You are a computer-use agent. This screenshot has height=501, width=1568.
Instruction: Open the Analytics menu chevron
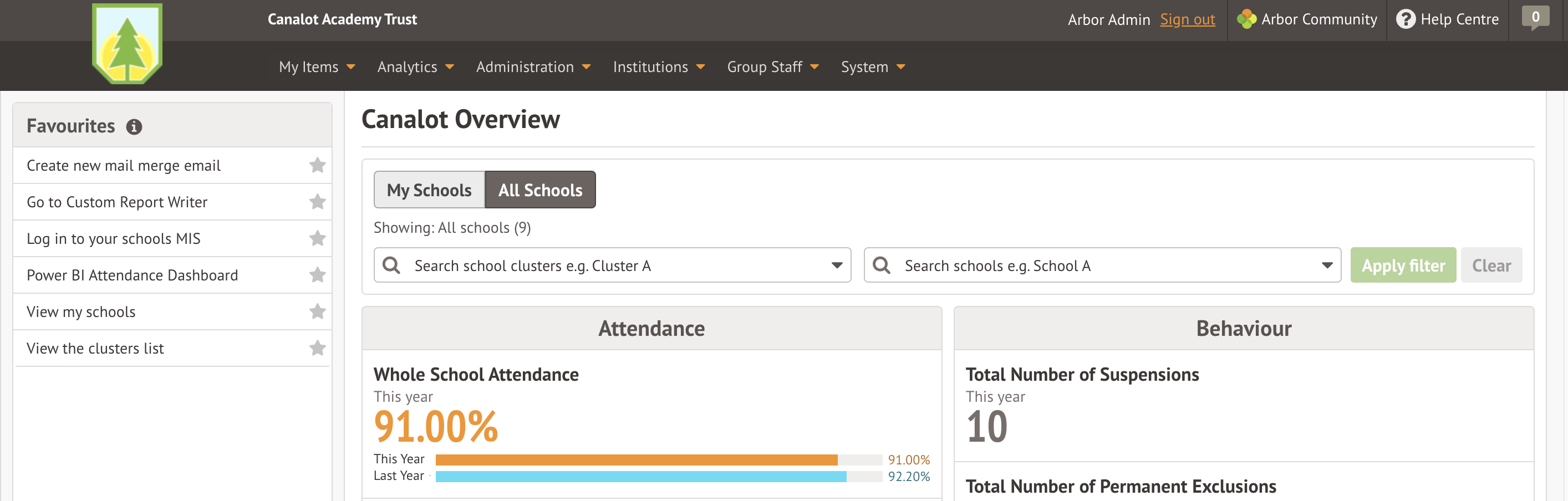click(449, 67)
